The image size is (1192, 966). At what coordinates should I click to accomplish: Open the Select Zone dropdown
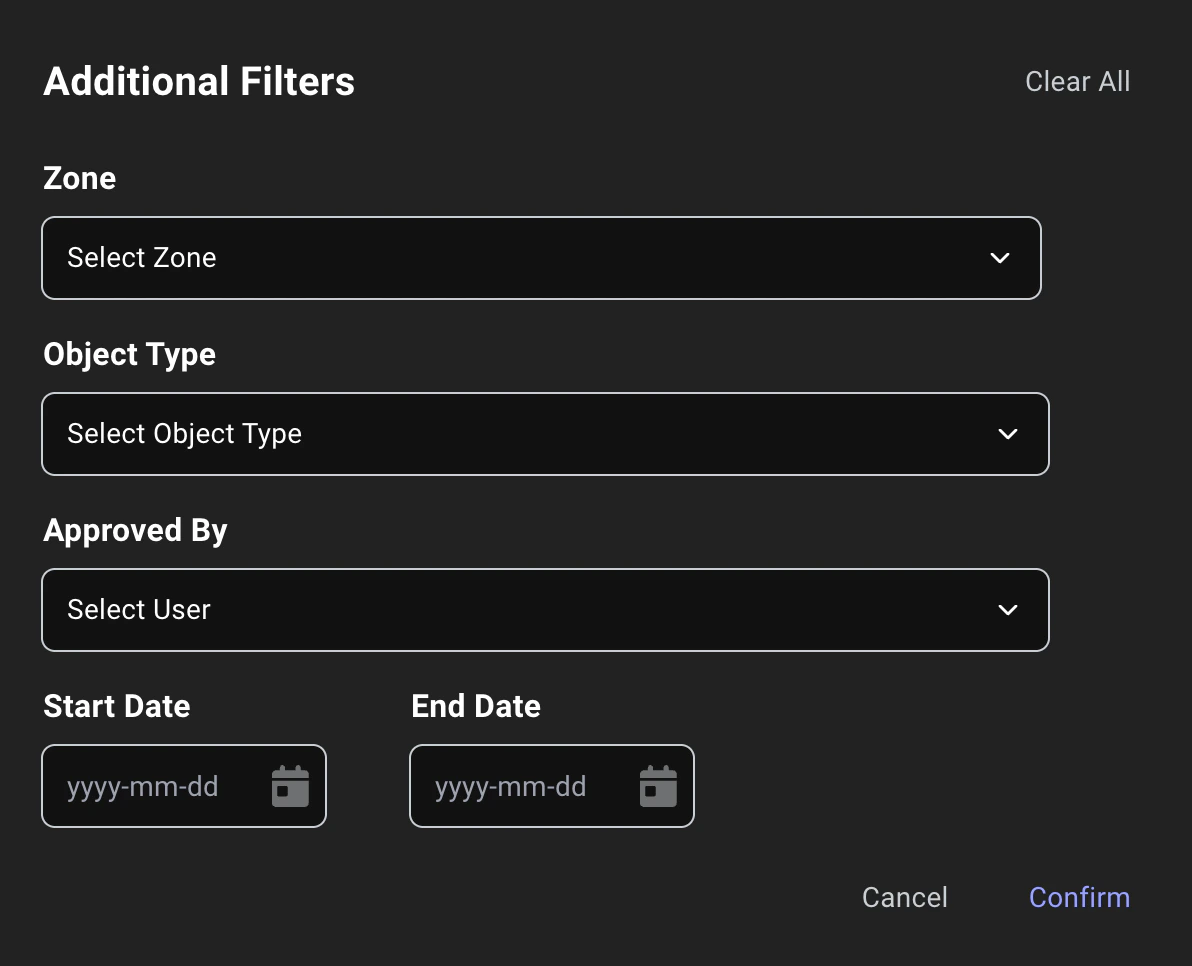coord(541,258)
